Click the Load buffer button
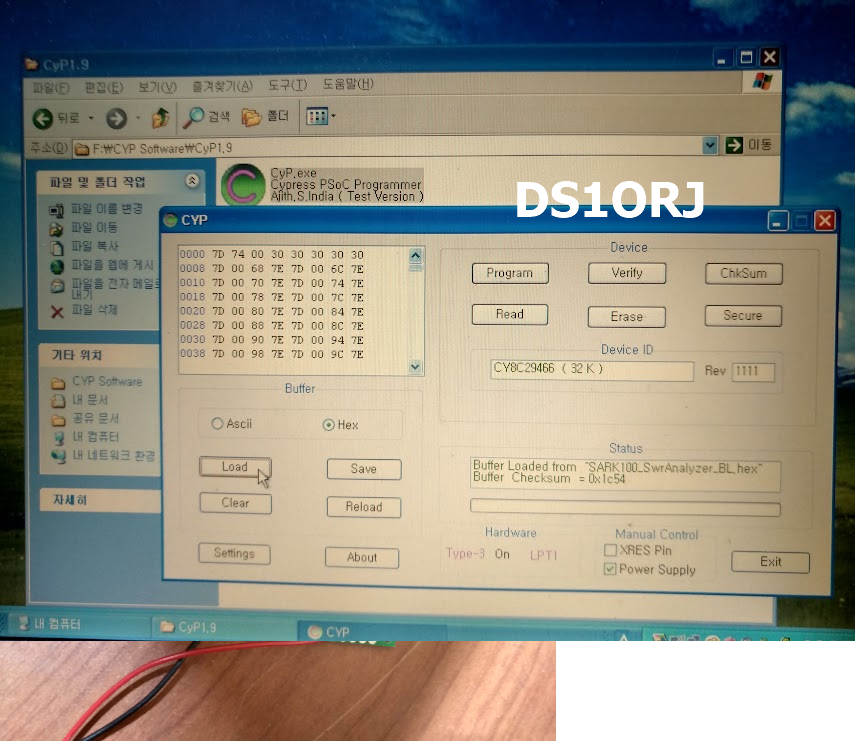This screenshot has width=855, height=741. click(235, 467)
